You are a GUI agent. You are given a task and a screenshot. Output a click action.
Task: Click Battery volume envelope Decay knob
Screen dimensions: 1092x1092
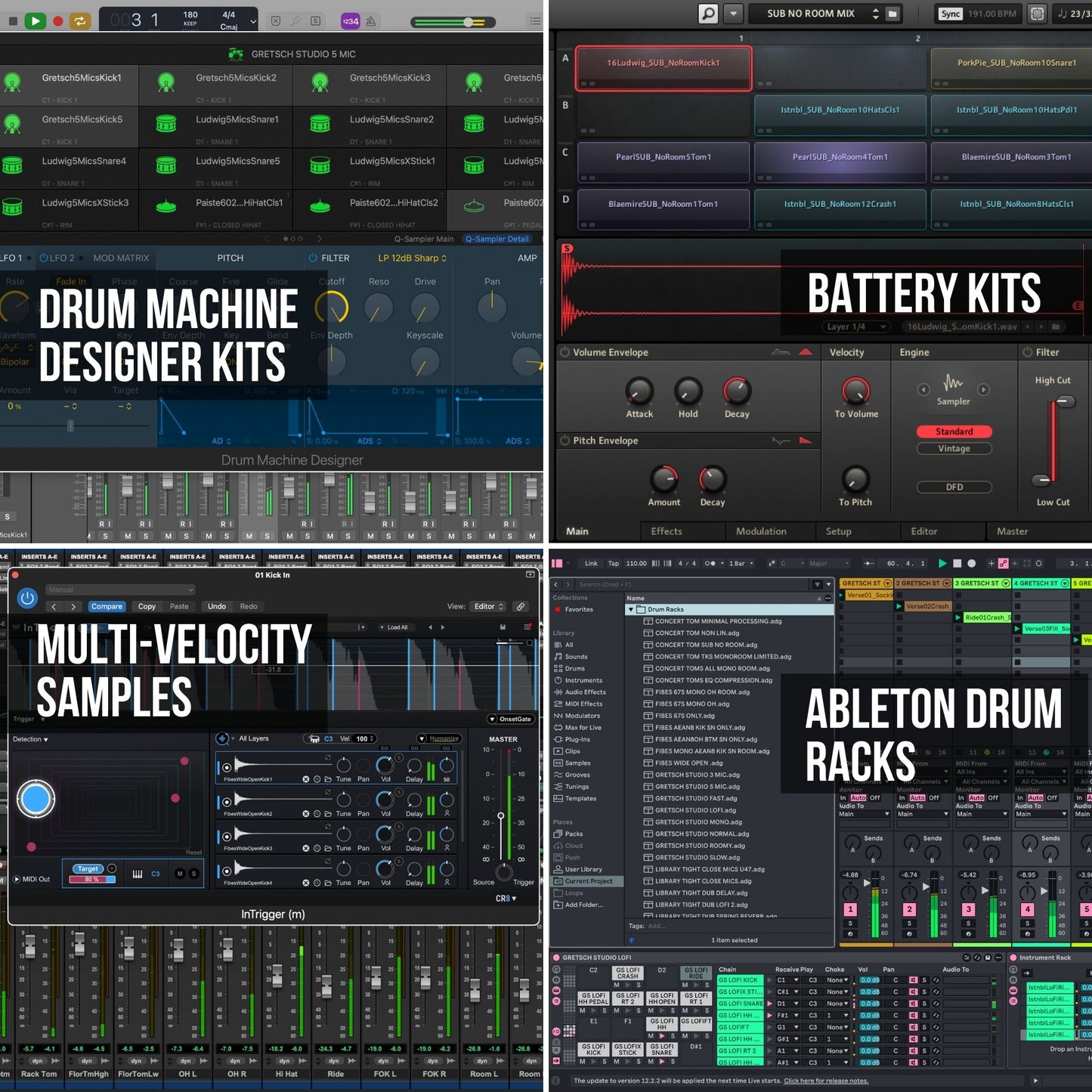pos(737,391)
